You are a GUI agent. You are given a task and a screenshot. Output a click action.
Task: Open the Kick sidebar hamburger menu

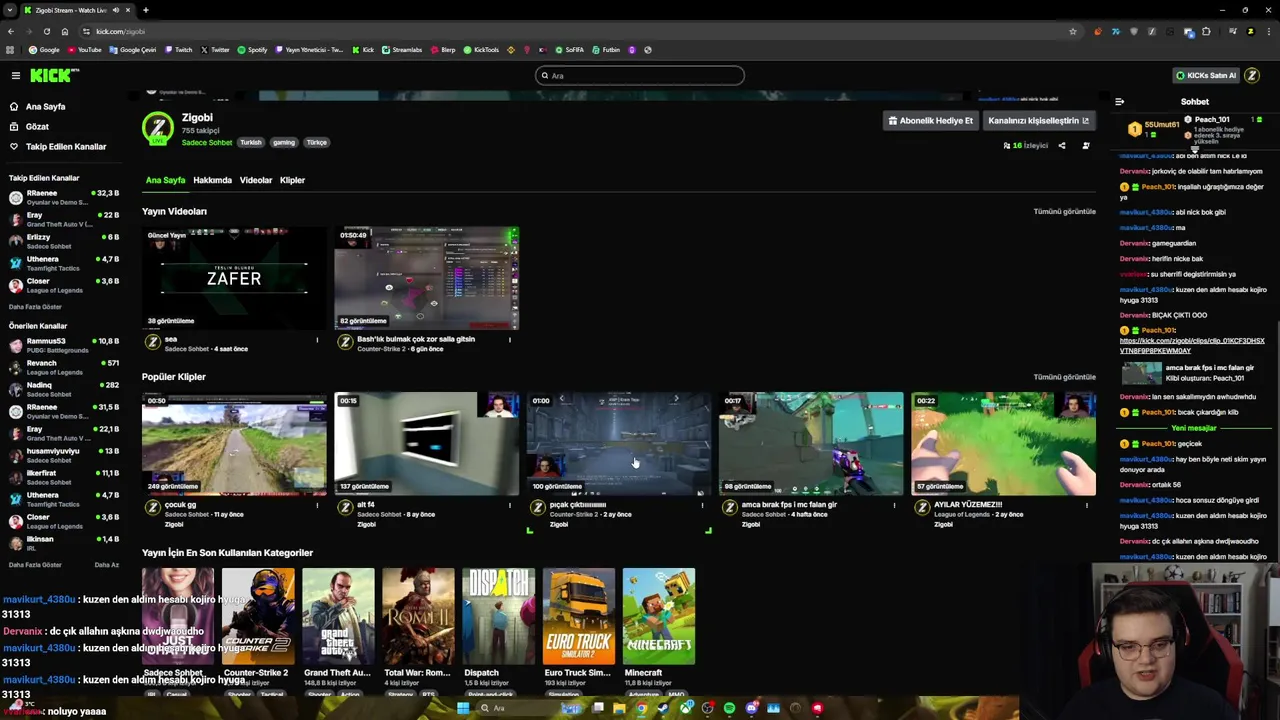point(15,75)
